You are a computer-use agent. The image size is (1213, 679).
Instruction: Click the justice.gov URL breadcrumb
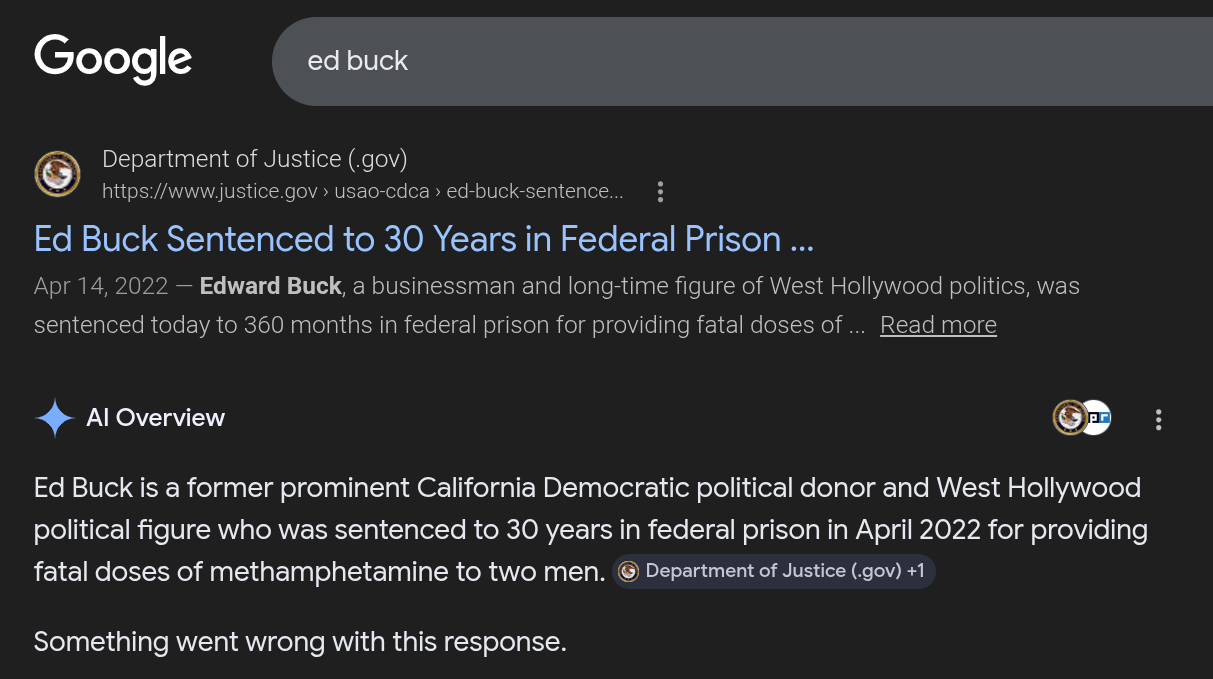coord(362,191)
